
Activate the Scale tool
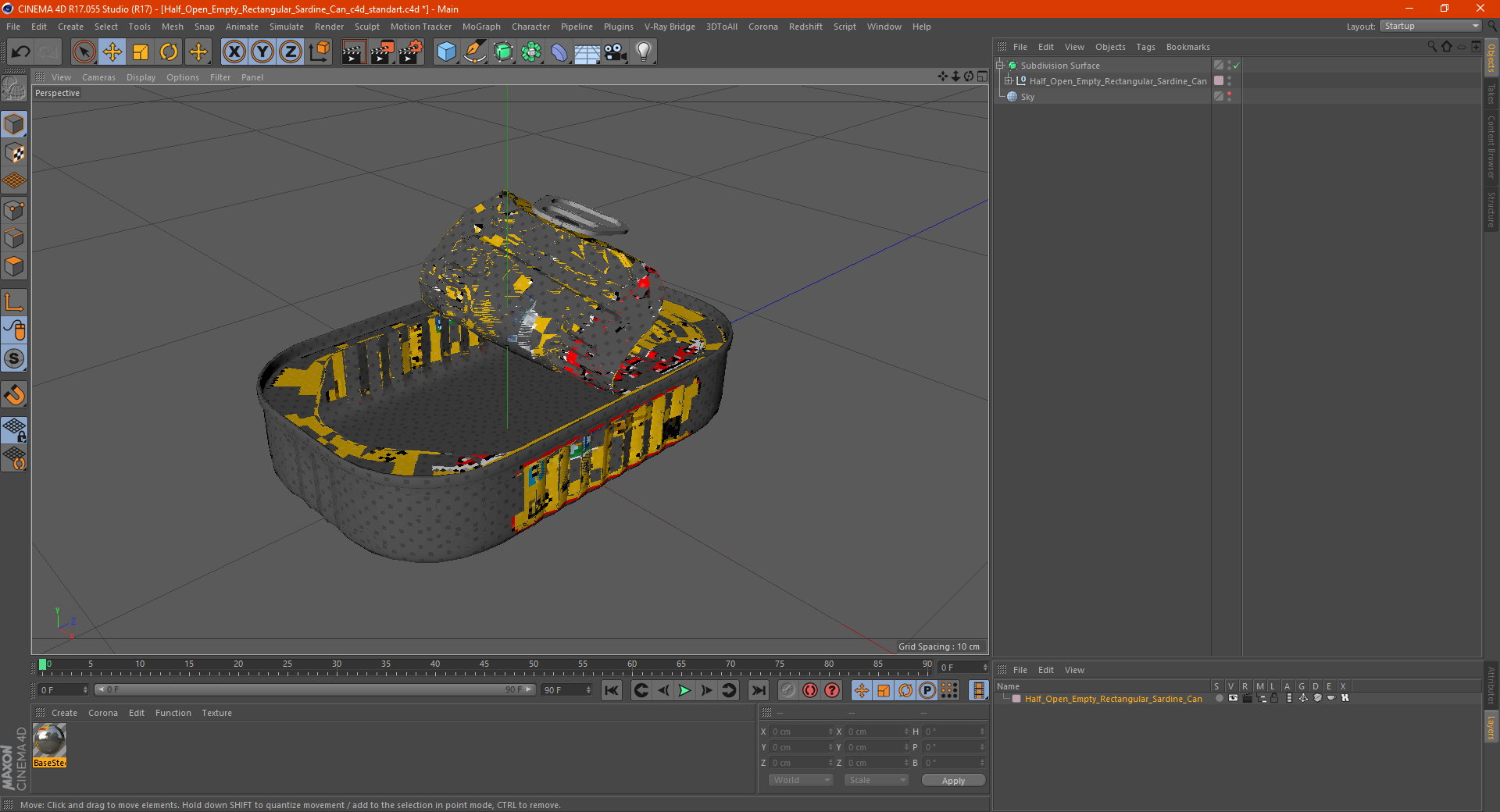pyautogui.click(x=141, y=52)
